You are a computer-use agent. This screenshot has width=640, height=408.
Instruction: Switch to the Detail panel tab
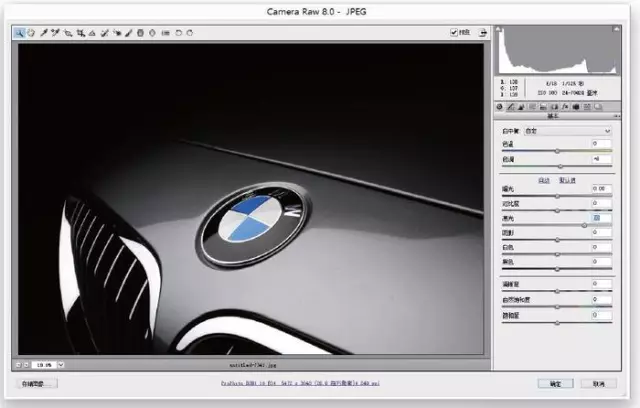tap(521, 106)
